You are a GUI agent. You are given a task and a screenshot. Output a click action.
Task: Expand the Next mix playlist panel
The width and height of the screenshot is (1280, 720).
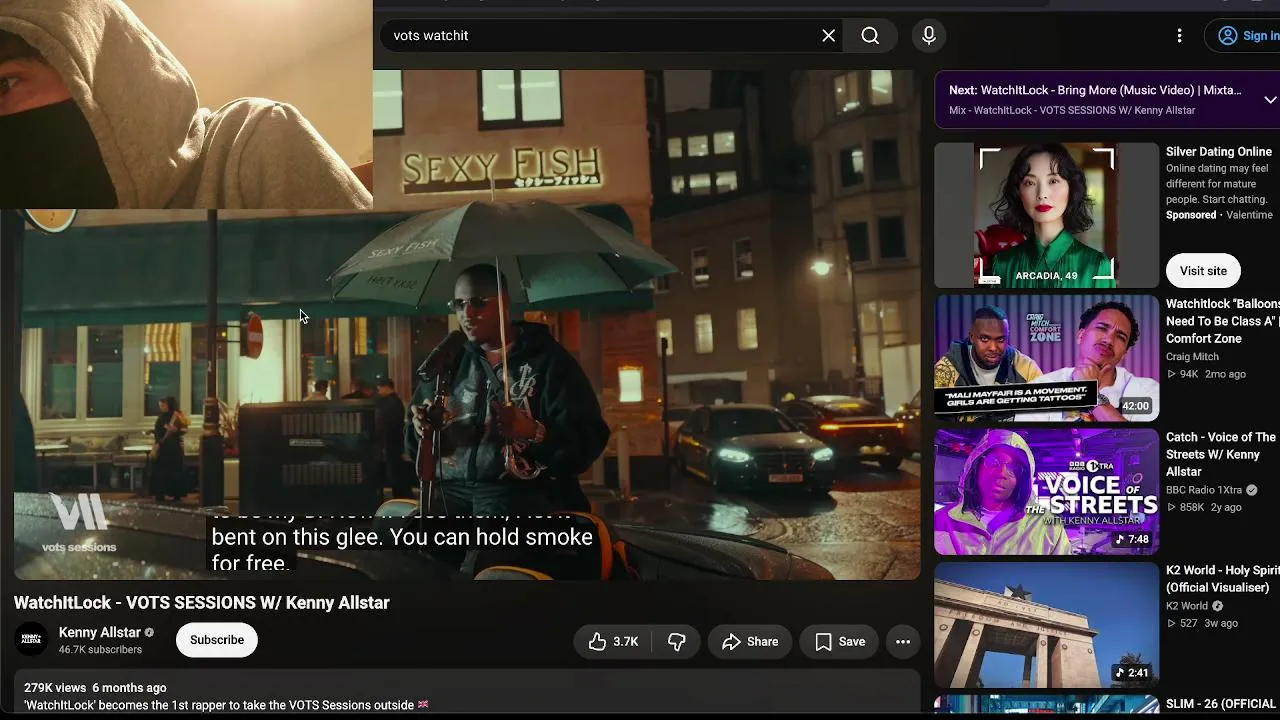1270,100
